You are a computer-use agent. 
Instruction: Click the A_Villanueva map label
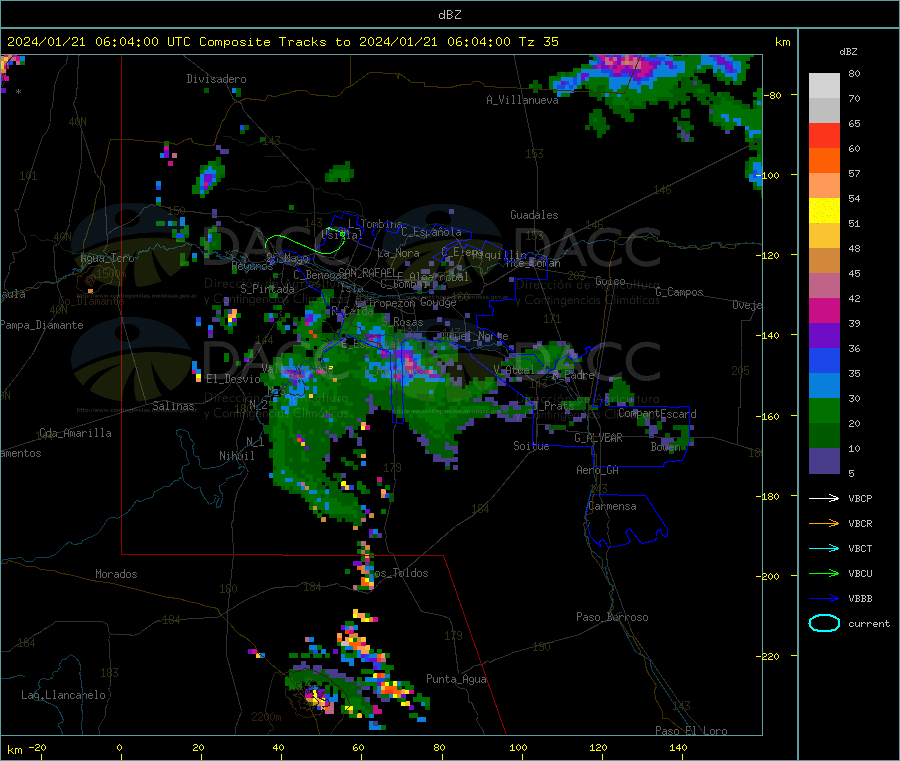coord(522,100)
